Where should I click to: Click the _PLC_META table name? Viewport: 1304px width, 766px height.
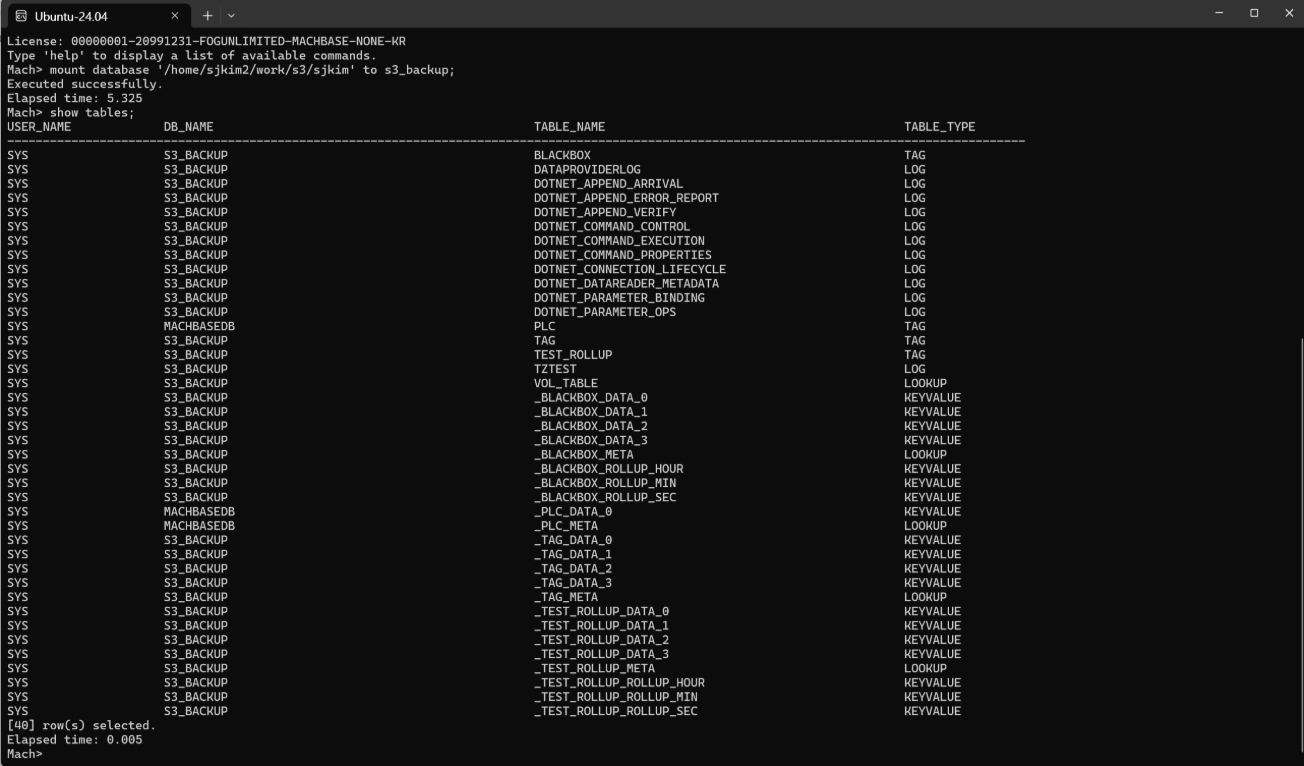pos(565,526)
